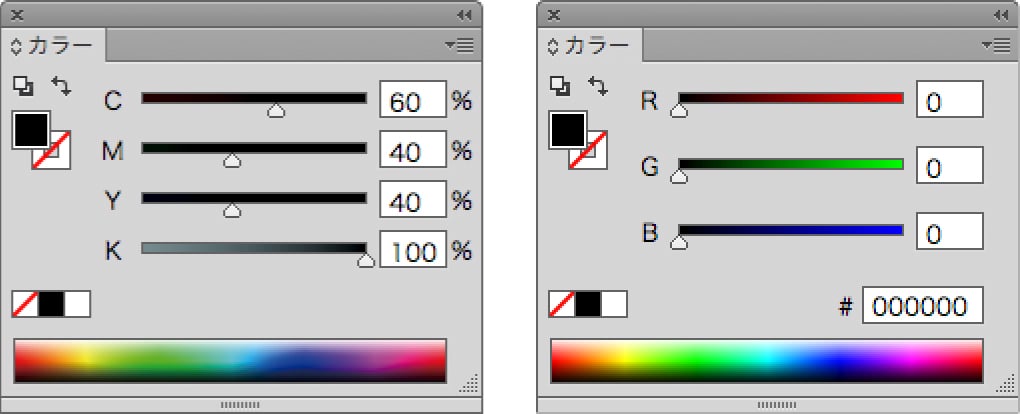Screen dimensions: 1020x414
Task: Select the None swatch in CMYK panel
Action: pos(25,304)
